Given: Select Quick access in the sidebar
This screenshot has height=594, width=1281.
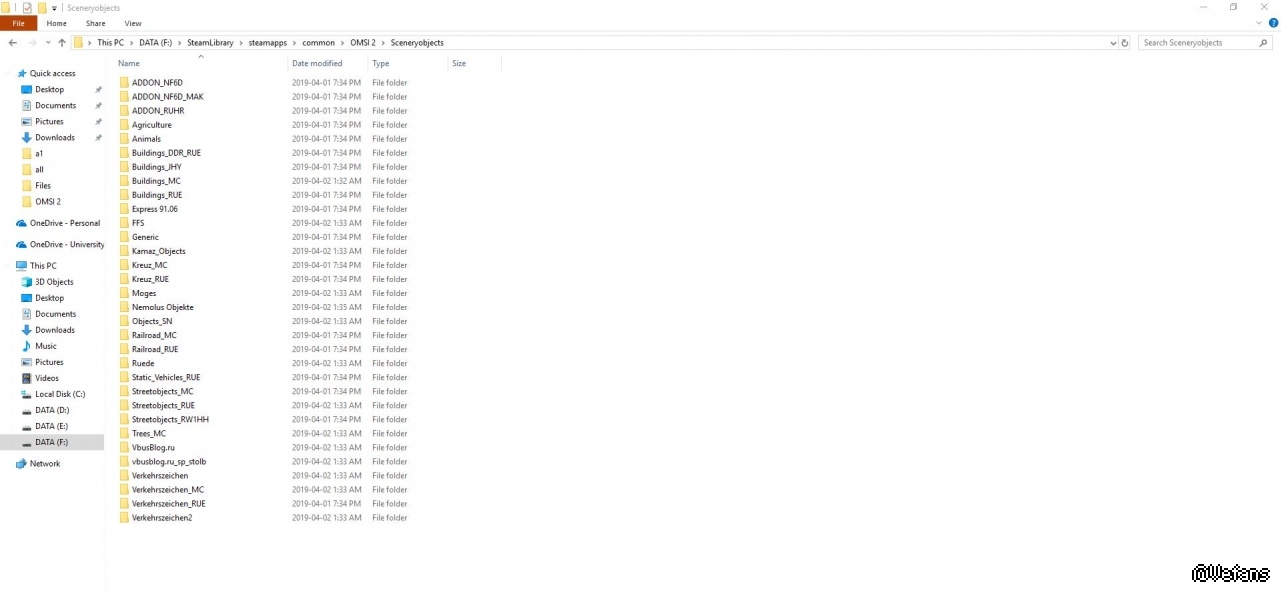Looking at the screenshot, I should click(52, 73).
